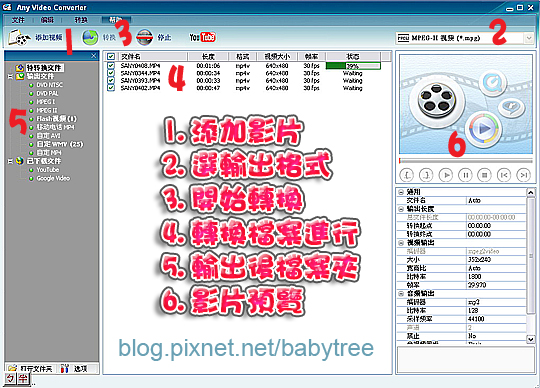Open the 文件 menu
The width and height of the screenshot is (540, 388).
18,20
